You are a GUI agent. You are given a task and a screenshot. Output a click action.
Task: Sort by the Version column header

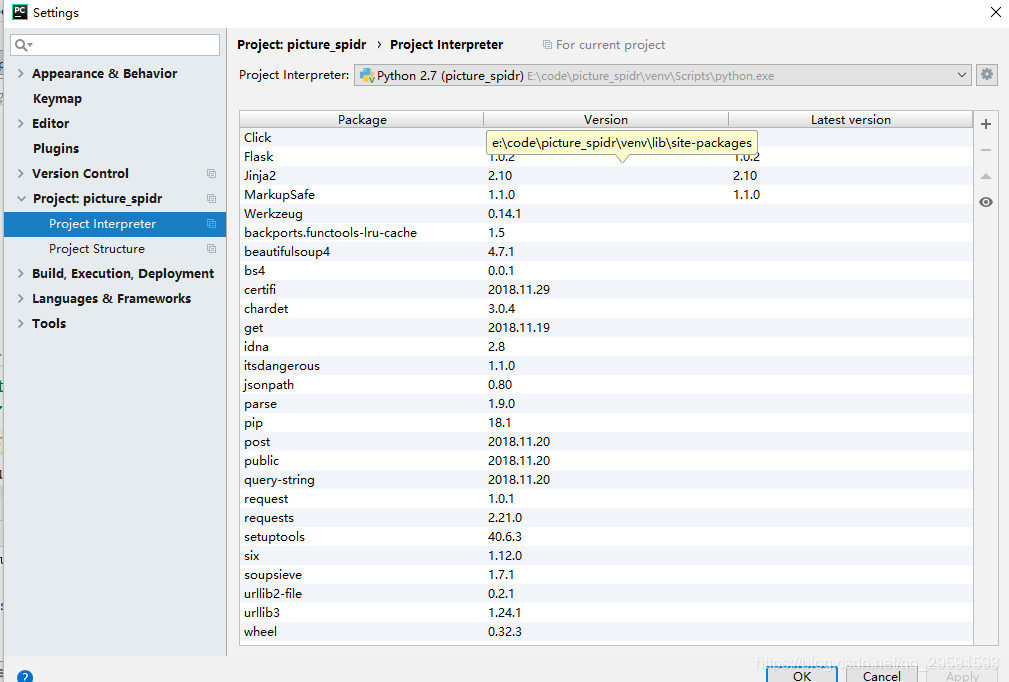point(606,120)
